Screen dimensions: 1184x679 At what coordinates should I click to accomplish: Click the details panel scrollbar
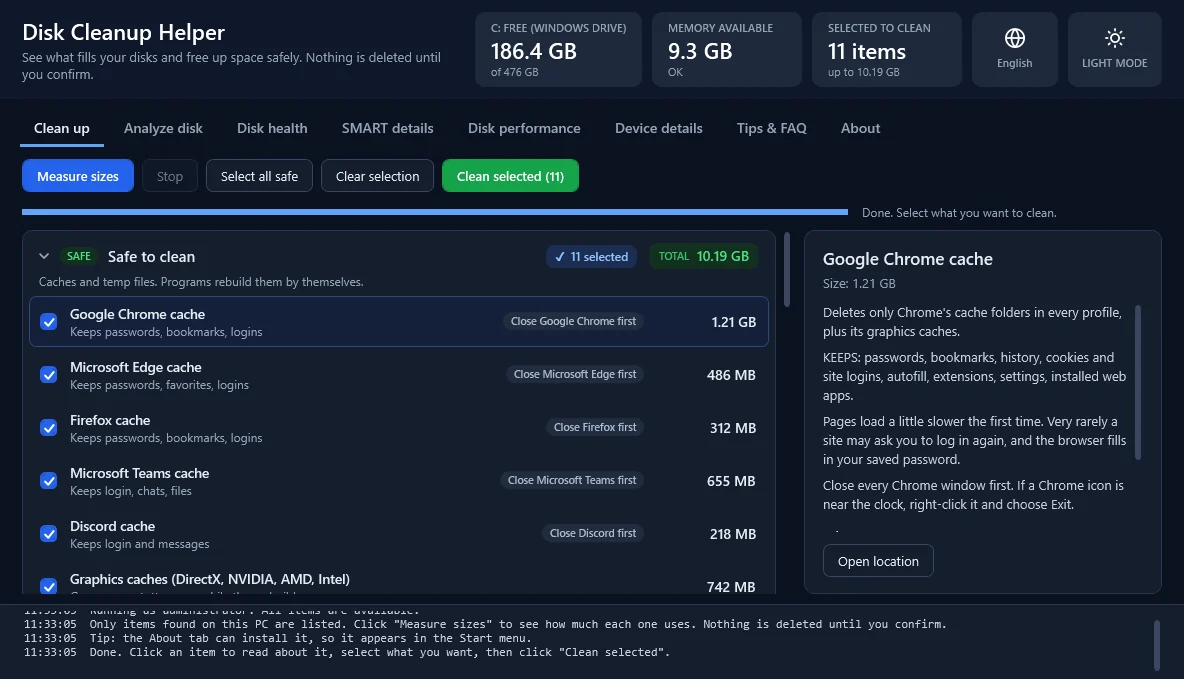pos(1138,382)
